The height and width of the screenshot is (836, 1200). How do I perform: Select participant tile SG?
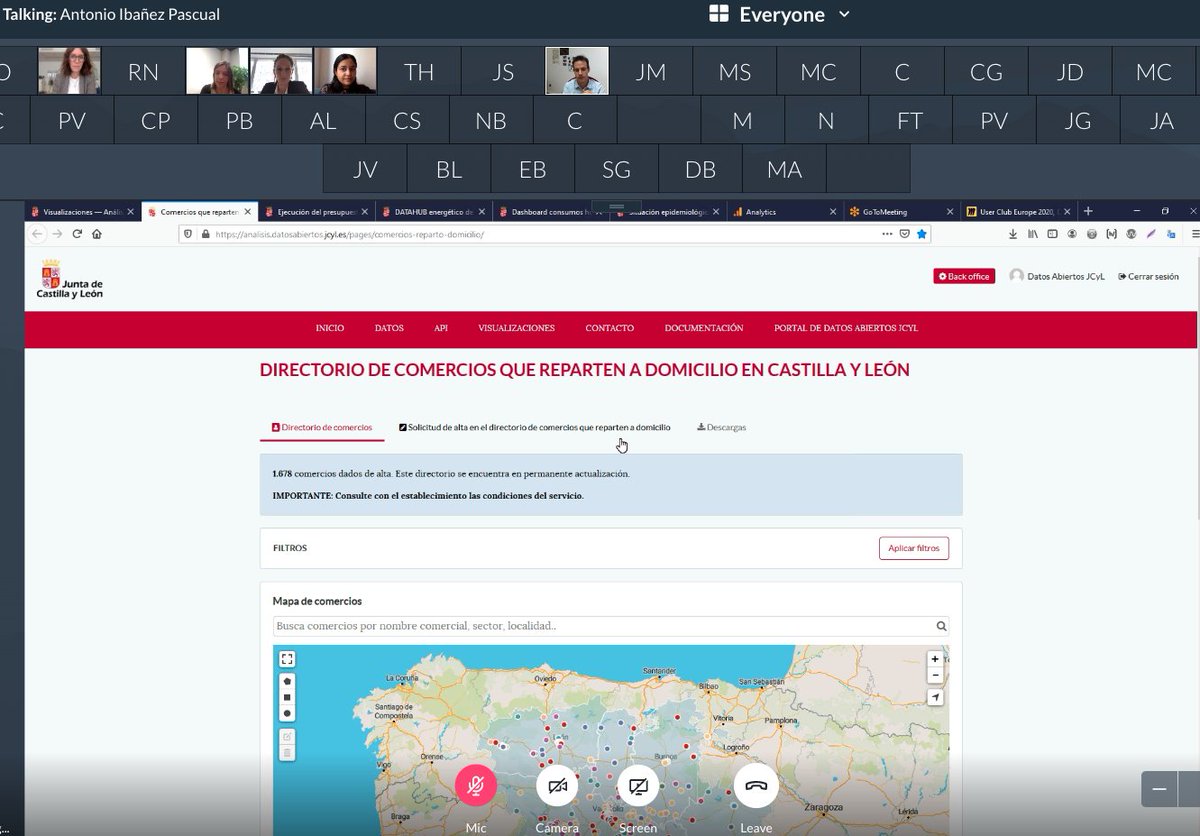click(616, 169)
